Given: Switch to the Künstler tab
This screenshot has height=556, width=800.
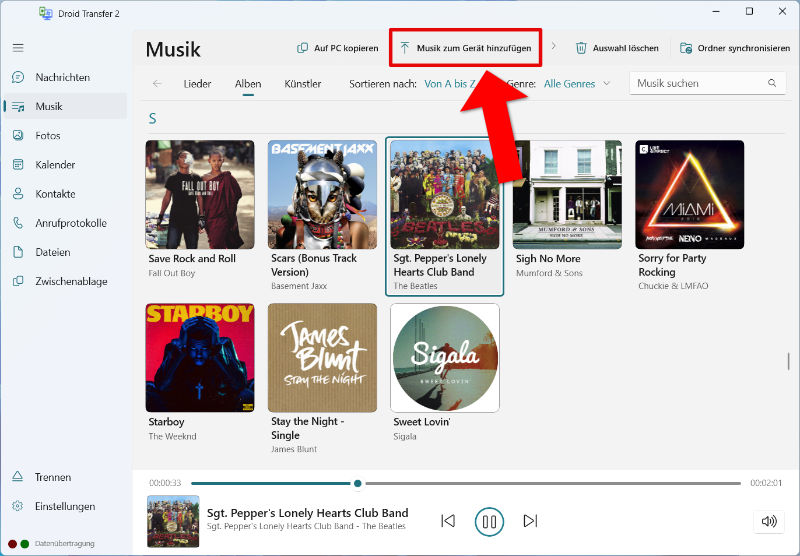Looking at the screenshot, I should 303,84.
